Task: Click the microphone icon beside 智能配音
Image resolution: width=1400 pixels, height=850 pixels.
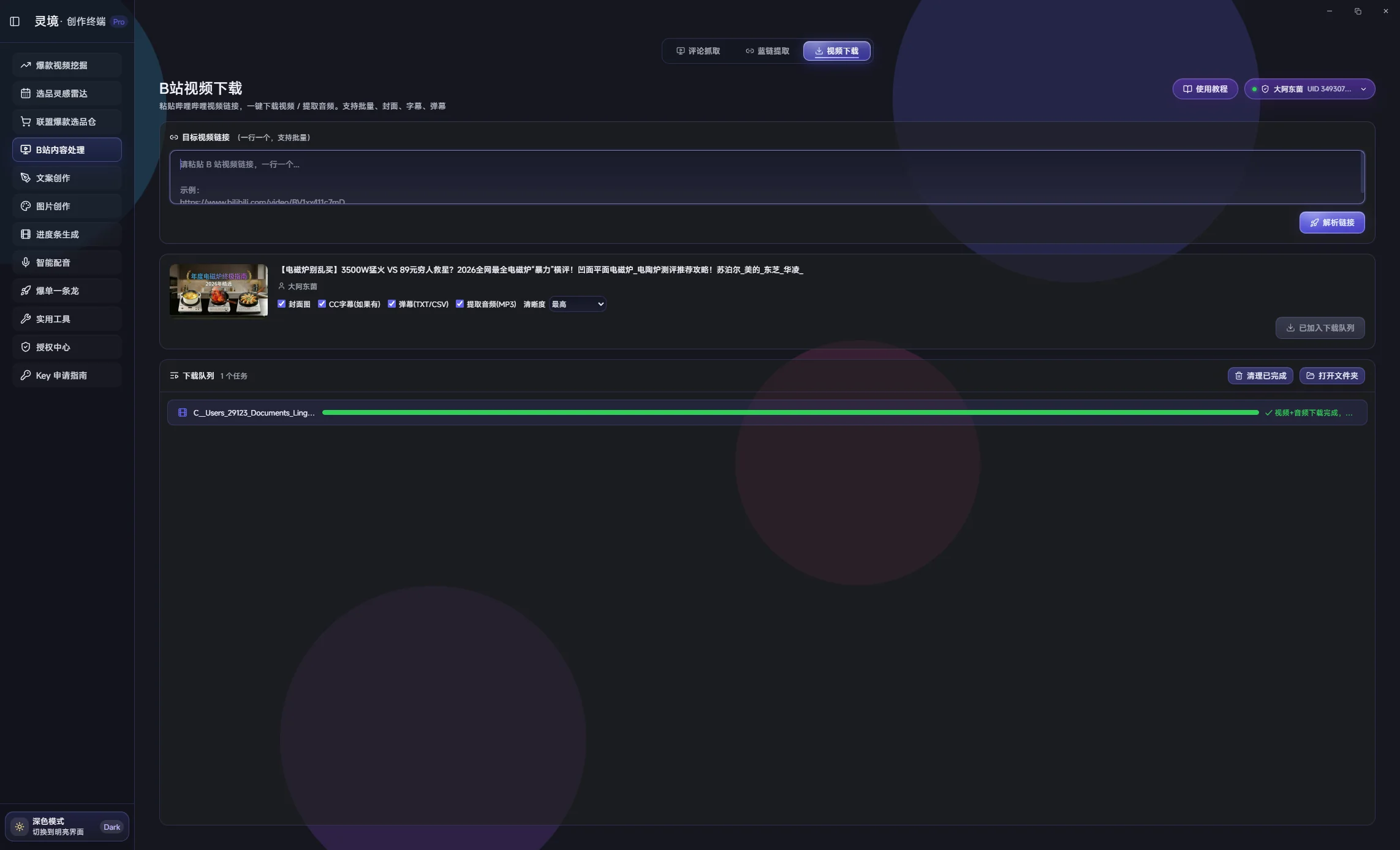Action: pyautogui.click(x=25, y=262)
